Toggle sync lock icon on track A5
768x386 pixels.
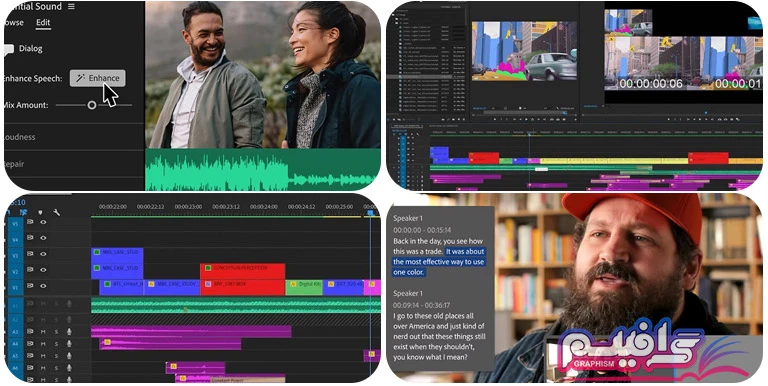point(30,356)
